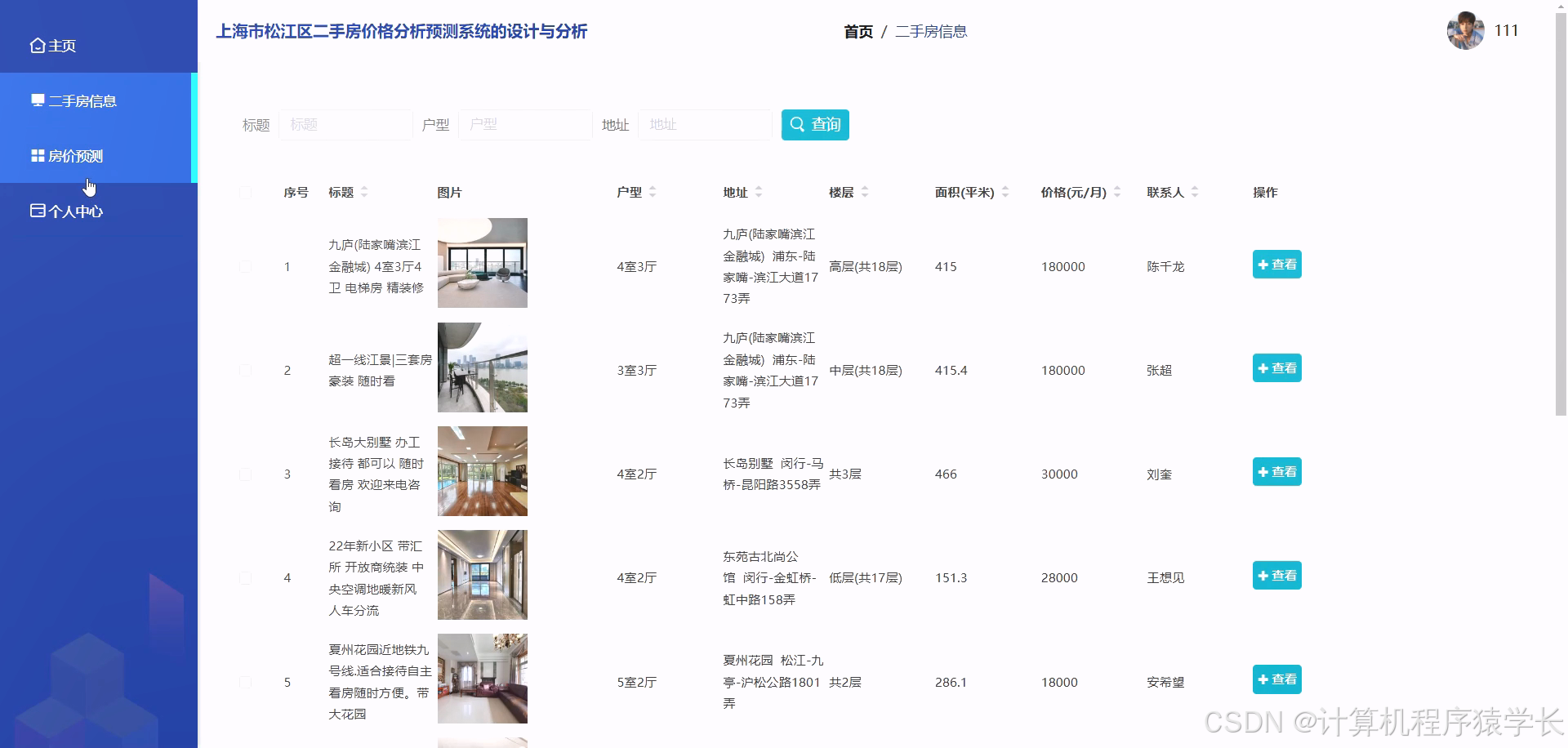
Task: Select 房价预测 in the sidebar menu
Action: pos(75,155)
